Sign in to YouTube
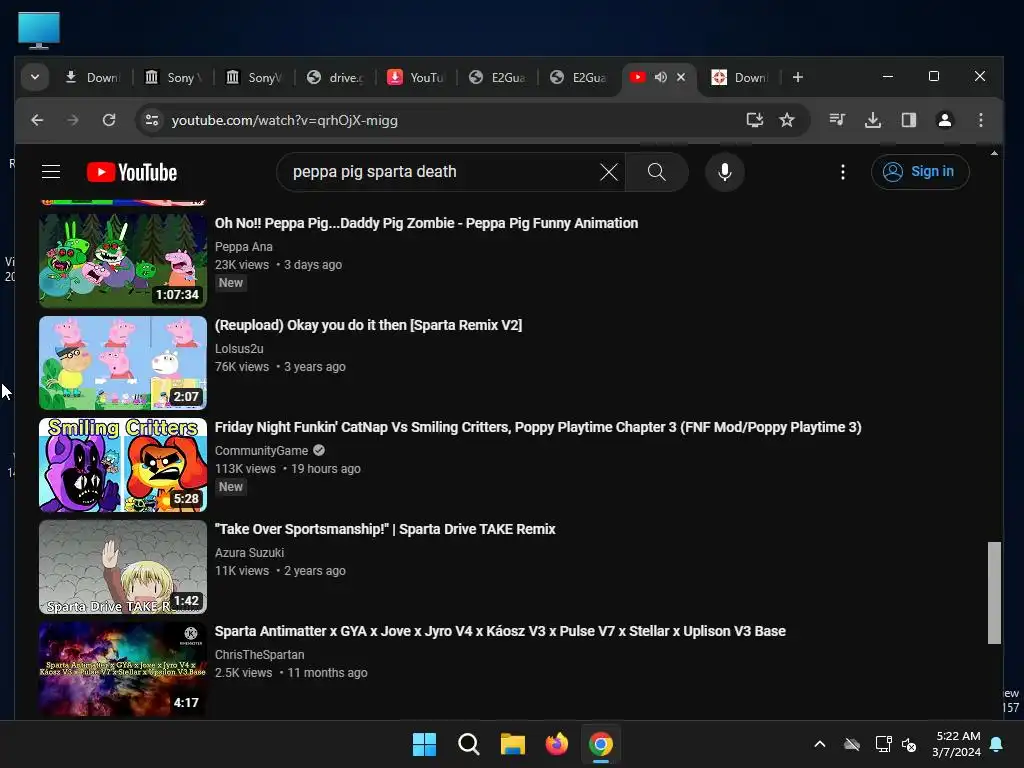The image size is (1024, 768). 920,172
